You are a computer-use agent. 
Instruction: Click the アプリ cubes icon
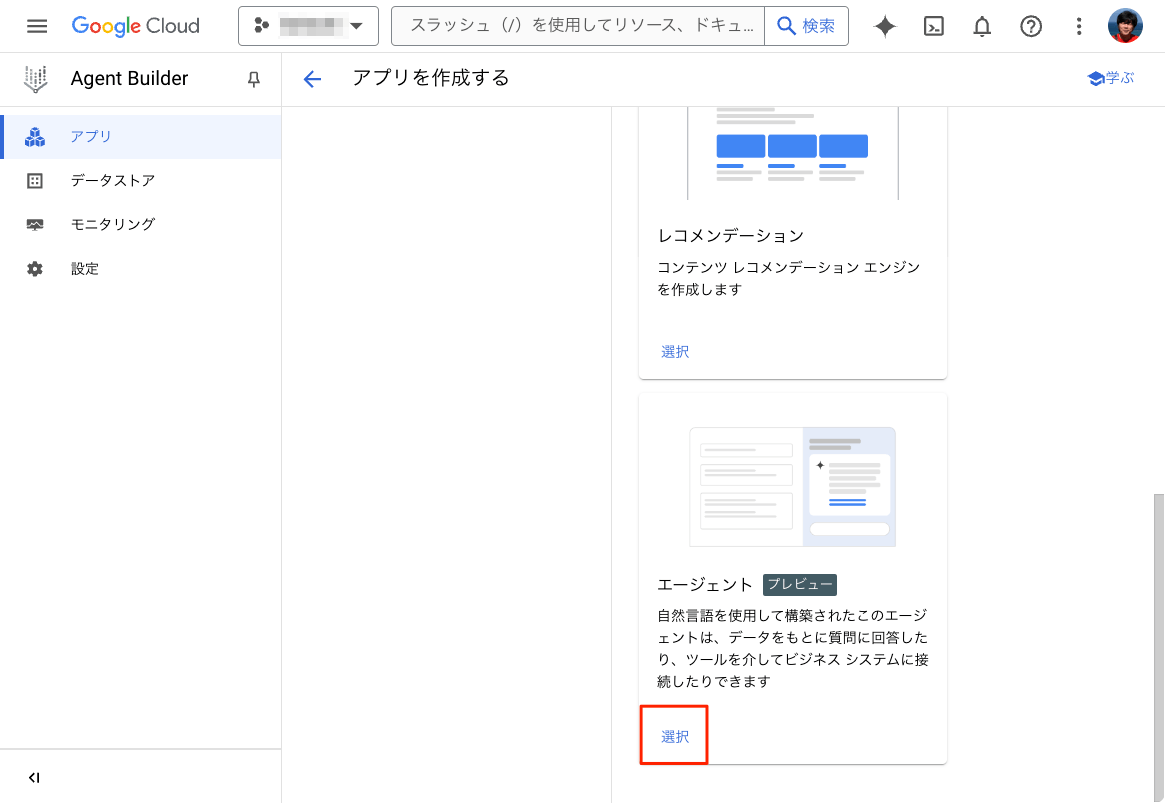[35, 137]
